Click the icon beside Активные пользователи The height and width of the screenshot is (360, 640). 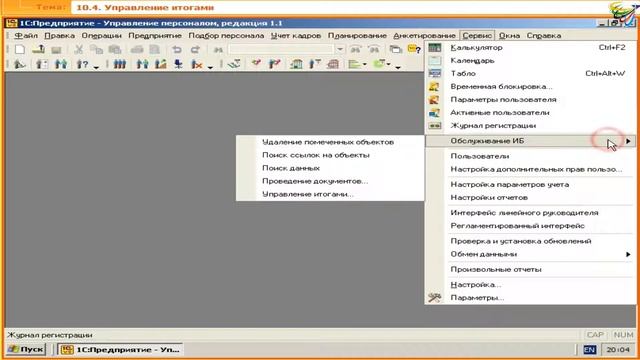click(434, 113)
